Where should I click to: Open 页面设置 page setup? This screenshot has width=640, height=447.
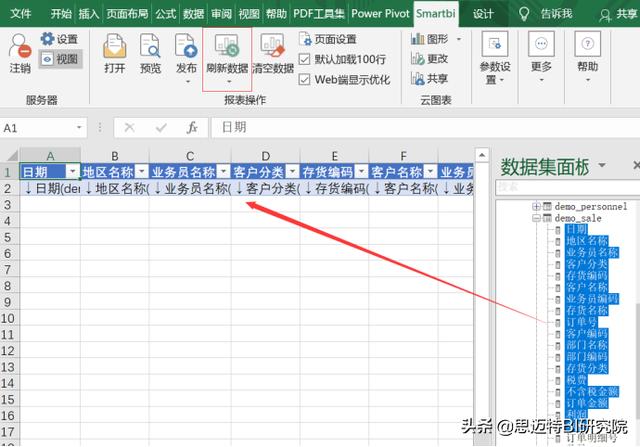(x=328, y=39)
